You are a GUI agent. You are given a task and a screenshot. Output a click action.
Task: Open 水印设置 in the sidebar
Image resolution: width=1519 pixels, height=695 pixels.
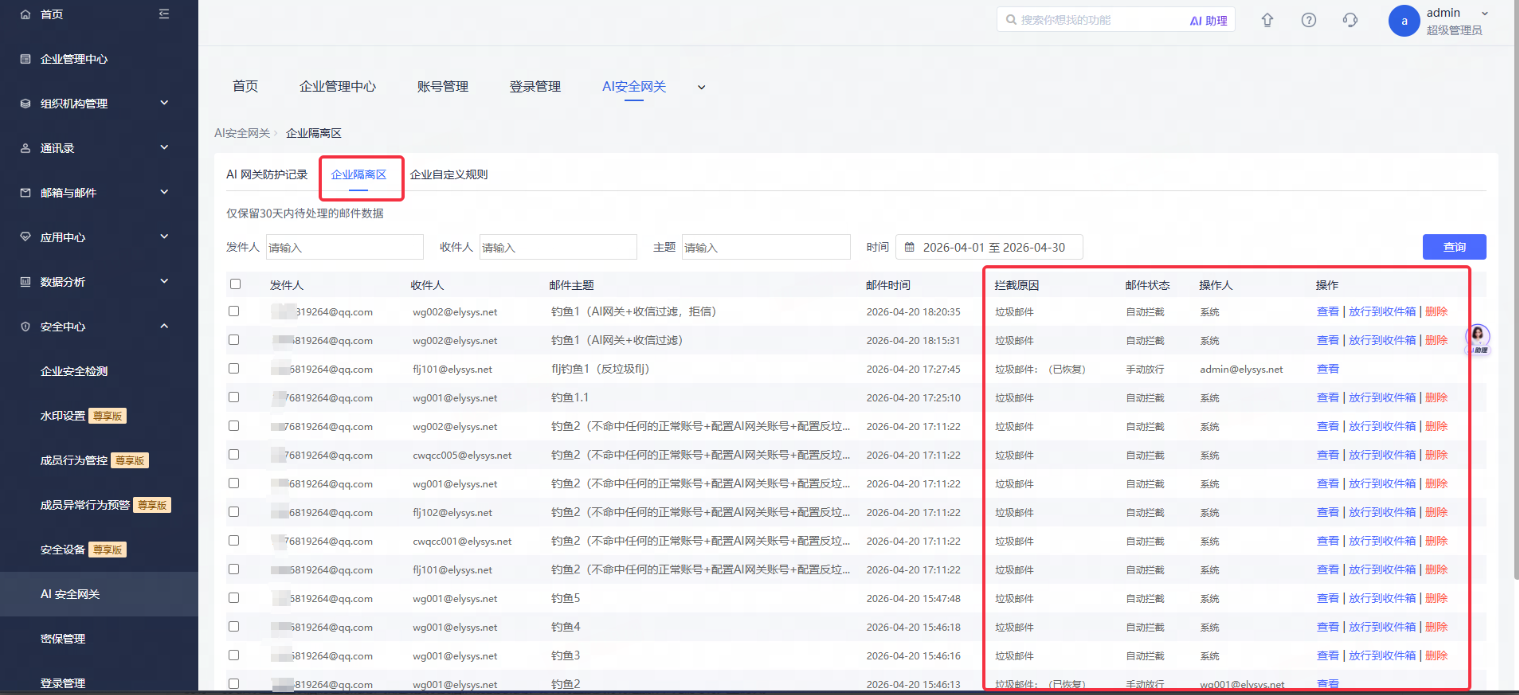tap(62, 416)
